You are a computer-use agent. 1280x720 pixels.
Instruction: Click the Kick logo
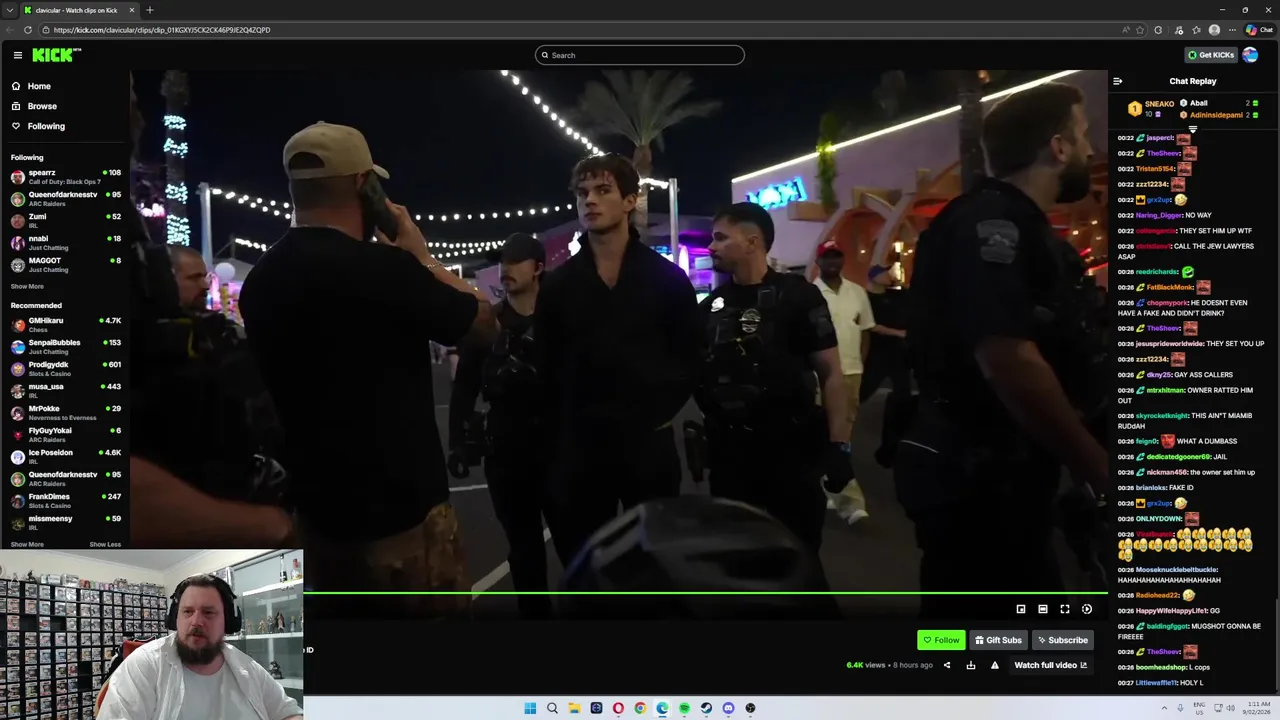[56, 55]
